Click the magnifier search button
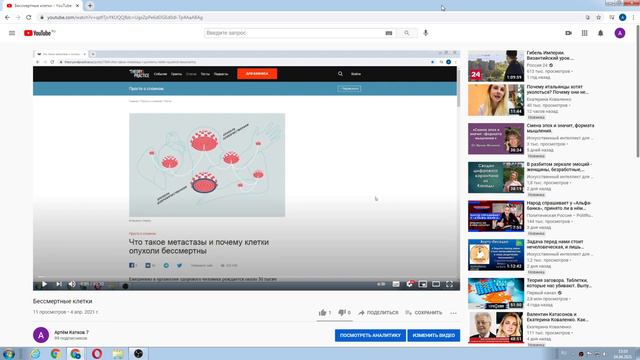 click(x=407, y=33)
